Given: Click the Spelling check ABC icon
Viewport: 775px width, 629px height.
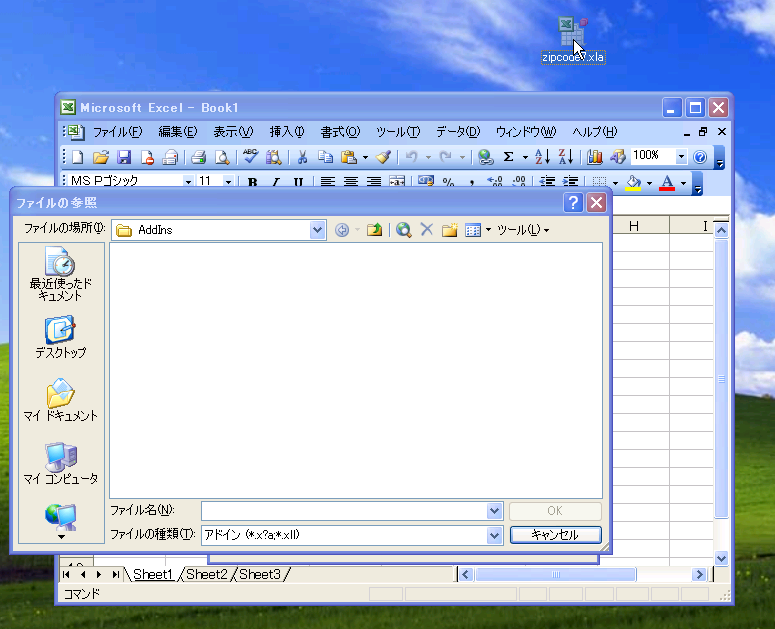Looking at the screenshot, I should (x=251, y=157).
